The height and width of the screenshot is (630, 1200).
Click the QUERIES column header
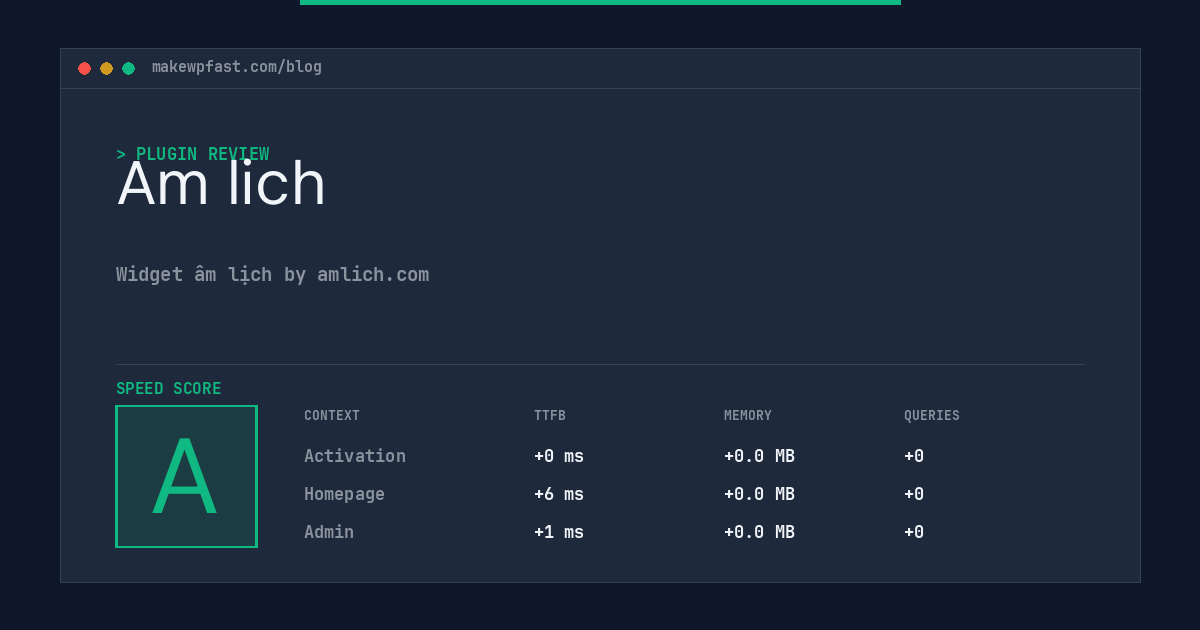[932, 416]
